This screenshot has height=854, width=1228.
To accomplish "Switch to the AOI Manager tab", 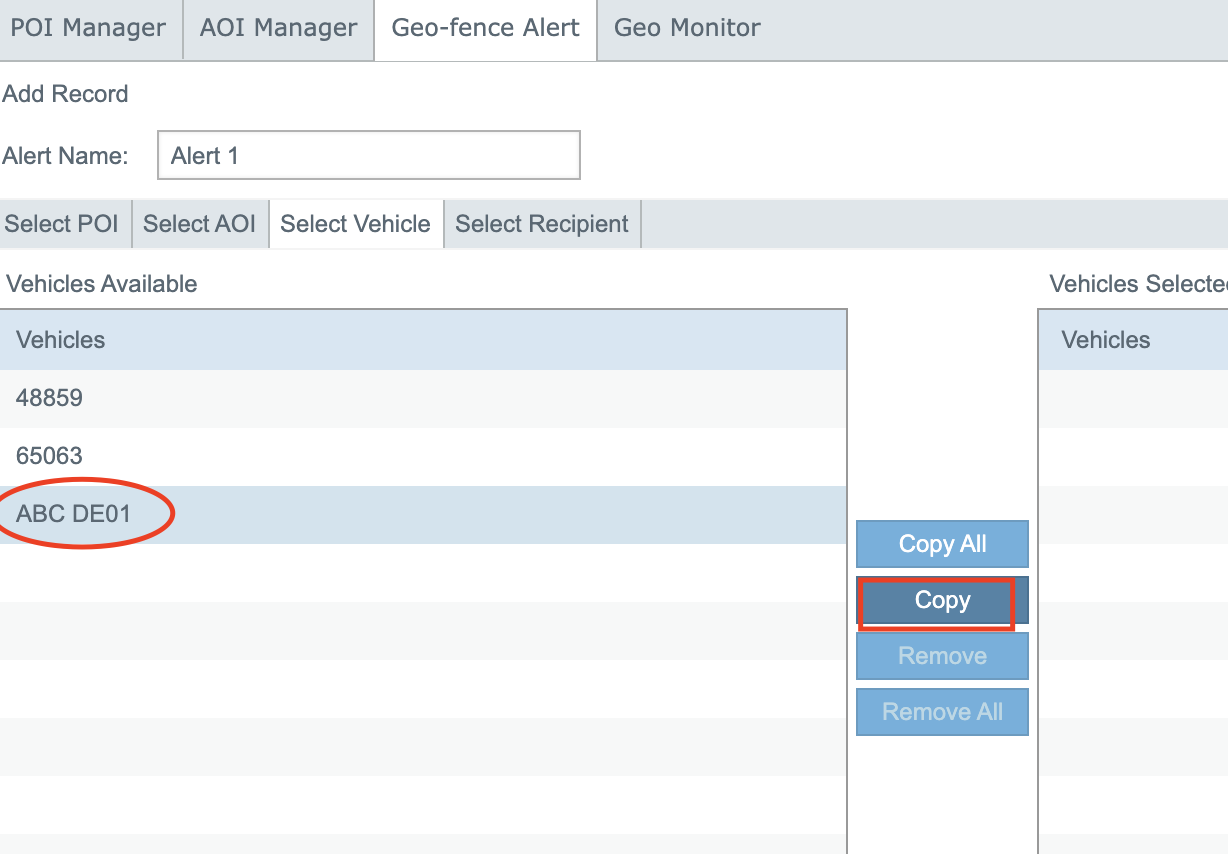I will [x=278, y=29].
